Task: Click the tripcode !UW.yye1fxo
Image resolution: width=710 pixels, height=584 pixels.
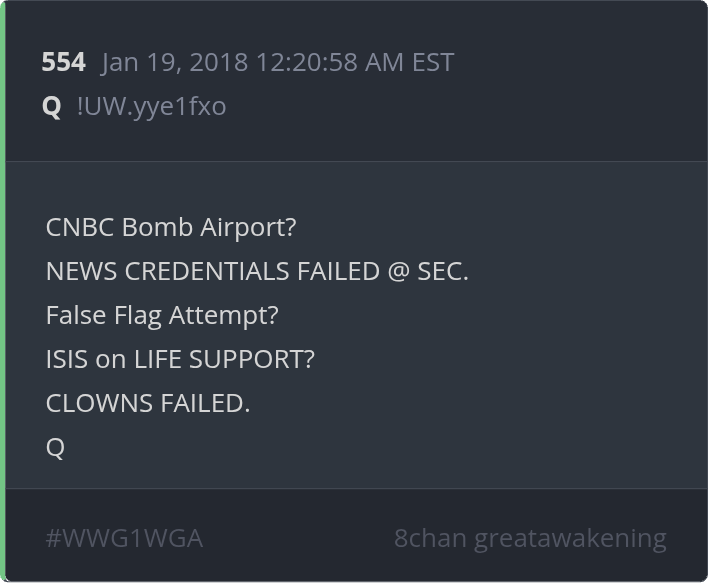Action: point(151,106)
